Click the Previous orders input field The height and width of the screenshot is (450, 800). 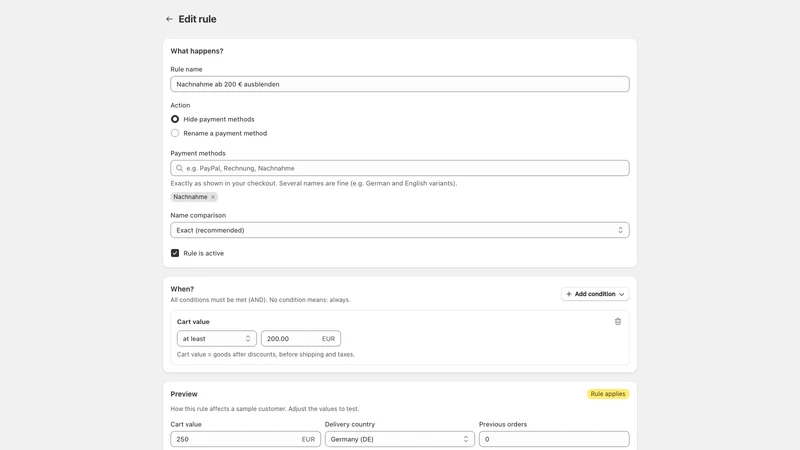point(554,439)
